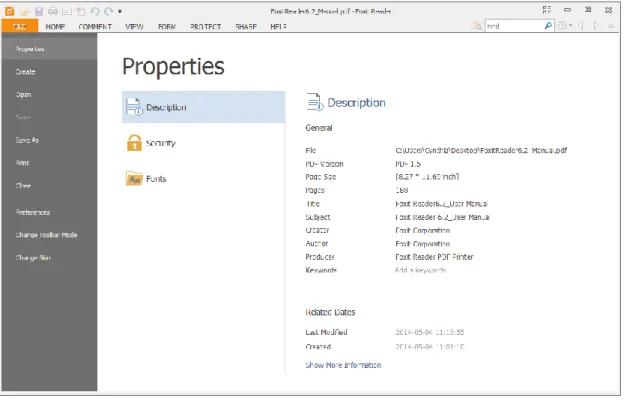Click the next search result arrow
The height and width of the screenshot is (404, 624).
[x=596, y=26]
